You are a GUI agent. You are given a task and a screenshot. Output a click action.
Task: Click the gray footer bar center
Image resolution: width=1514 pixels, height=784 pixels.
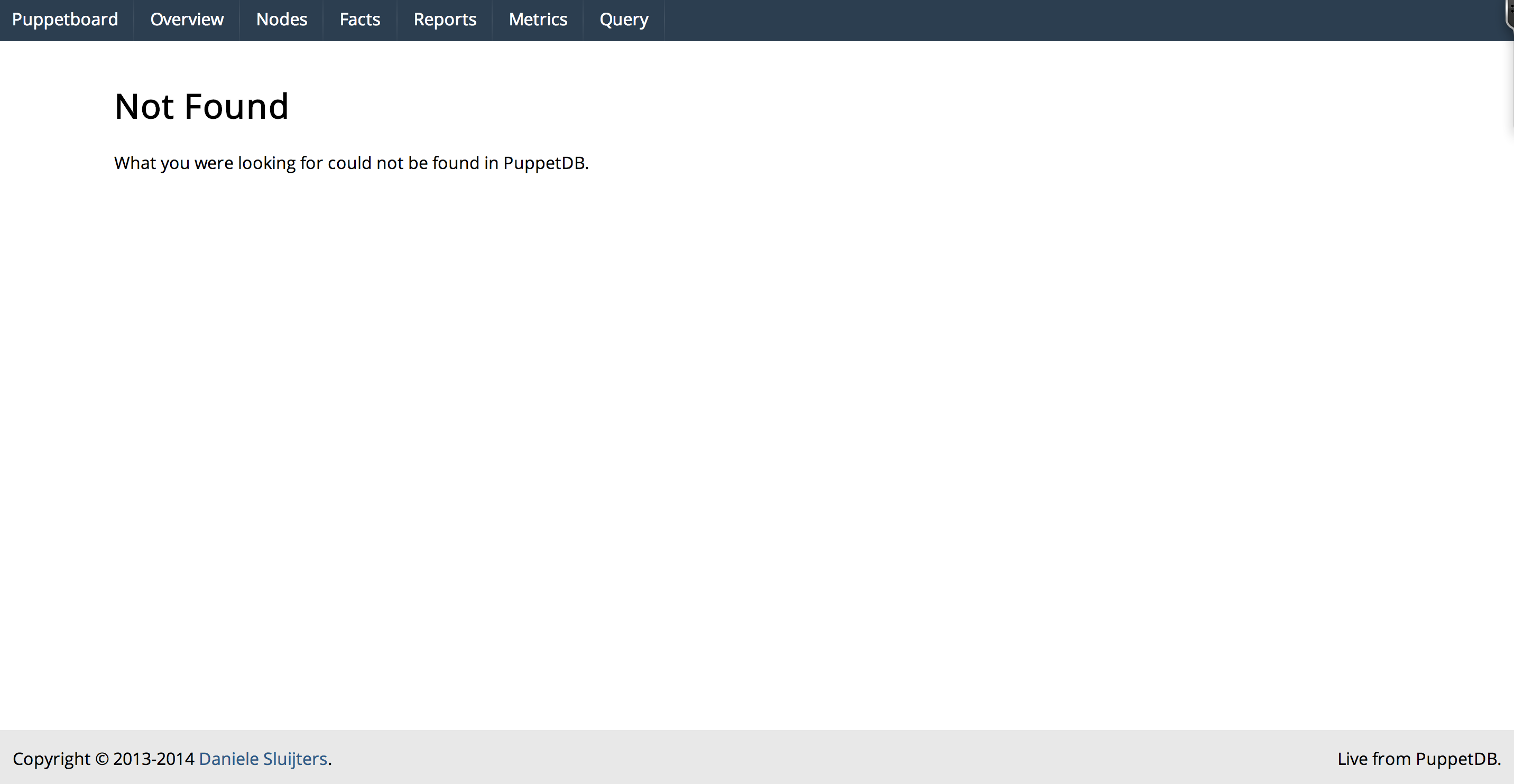(x=757, y=758)
